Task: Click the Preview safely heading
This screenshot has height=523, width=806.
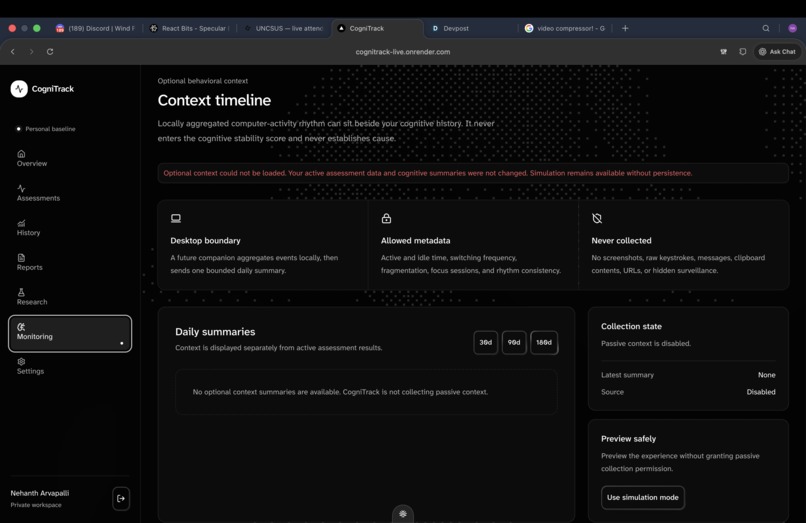Action: [628, 439]
